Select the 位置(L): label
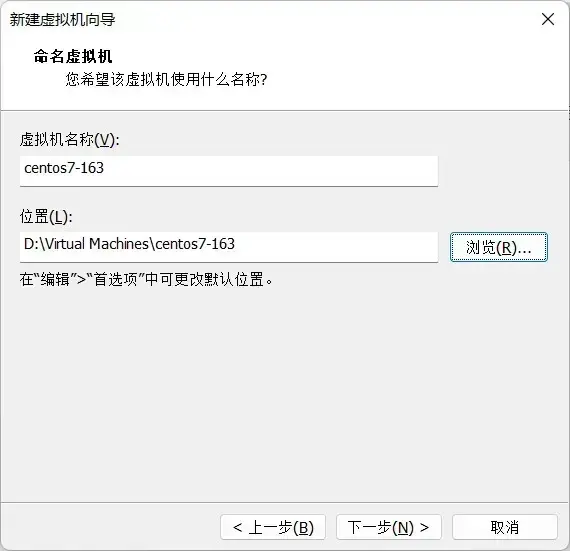 click(x=46, y=217)
